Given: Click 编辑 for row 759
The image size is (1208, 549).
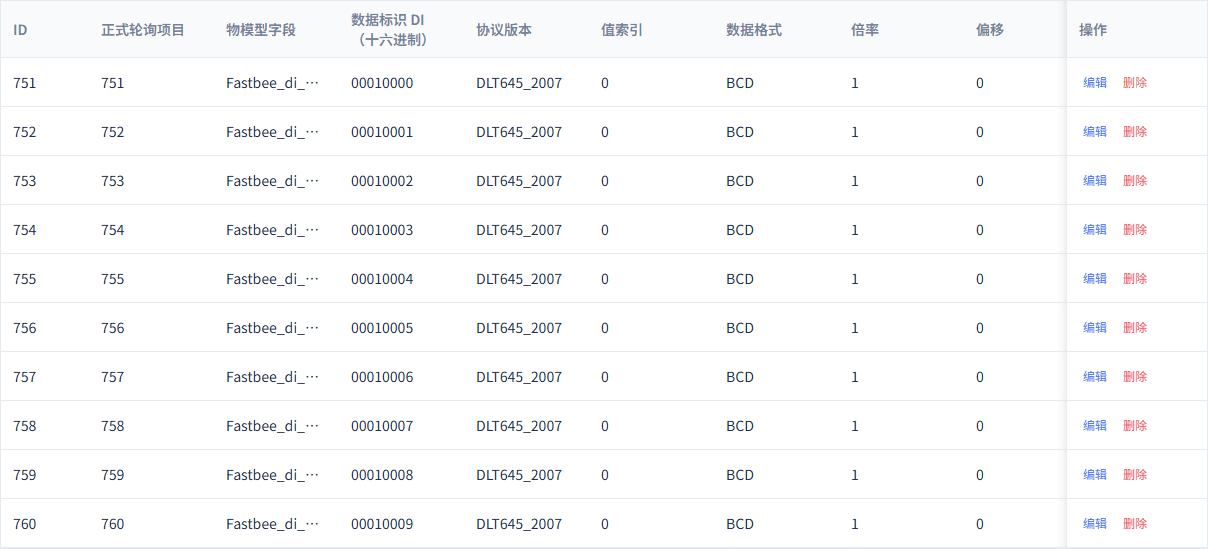Looking at the screenshot, I should click(1095, 475).
